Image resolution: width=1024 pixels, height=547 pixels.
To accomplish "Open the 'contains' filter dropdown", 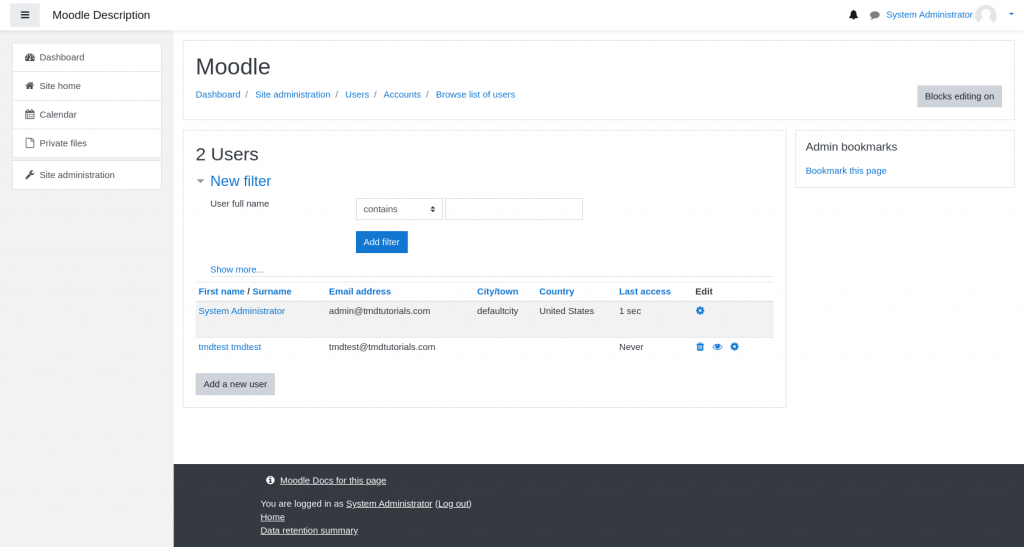I will tap(399, 209).
